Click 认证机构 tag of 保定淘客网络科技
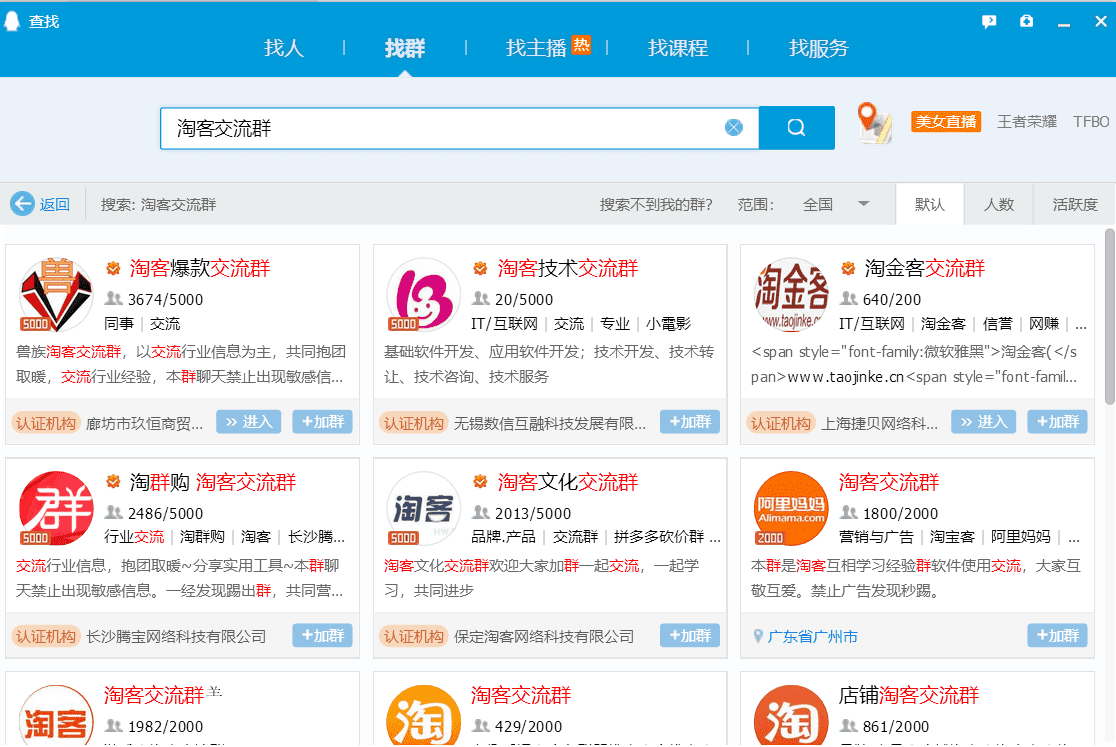Image resolution: width=1116 pixels, height=747 pixels. 413,637
